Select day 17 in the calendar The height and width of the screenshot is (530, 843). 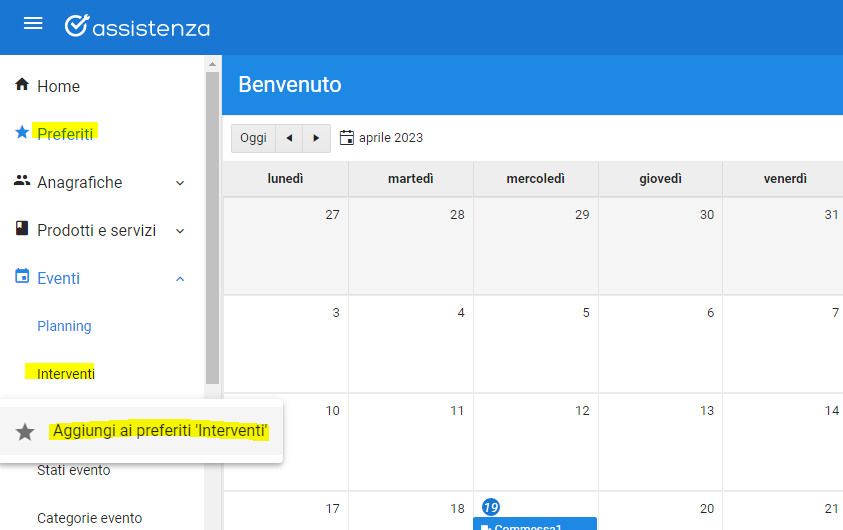pos(332,508)
